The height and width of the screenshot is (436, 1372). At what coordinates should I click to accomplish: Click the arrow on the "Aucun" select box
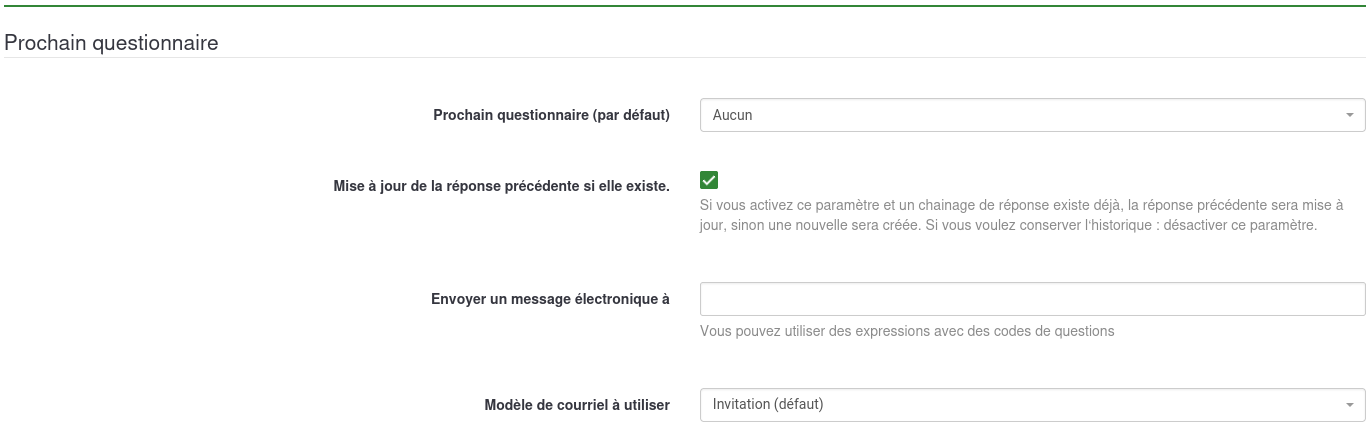click(x=1349, y=115)
